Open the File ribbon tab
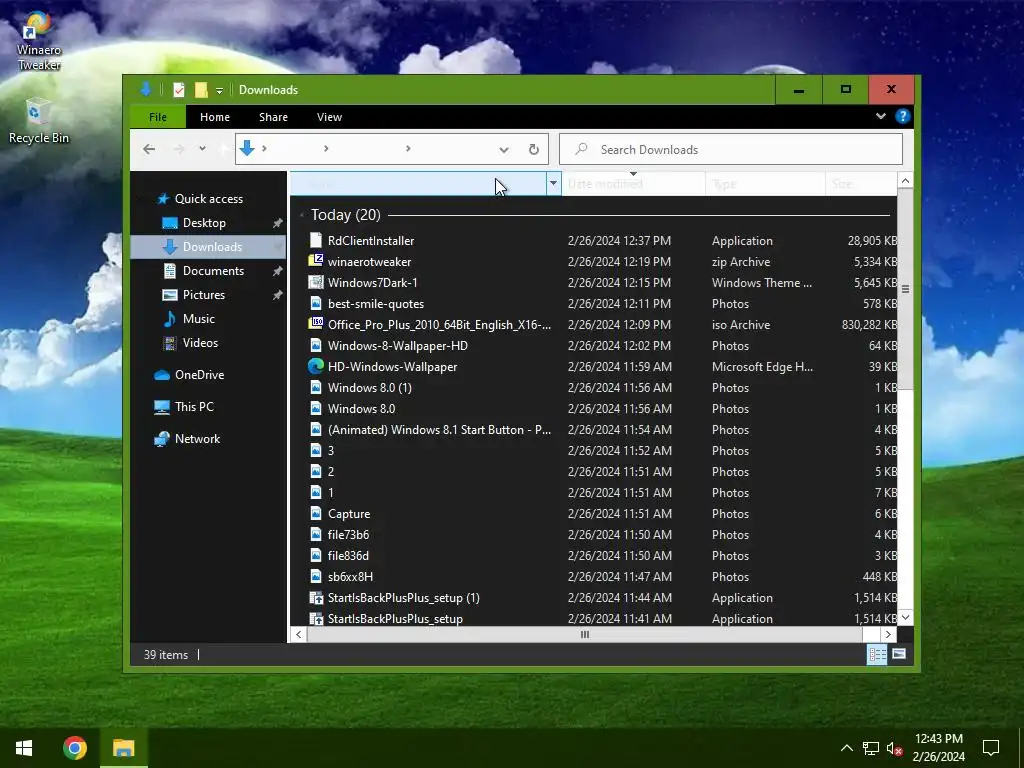This screenshot has width=1024, height=768. (158, 117)
